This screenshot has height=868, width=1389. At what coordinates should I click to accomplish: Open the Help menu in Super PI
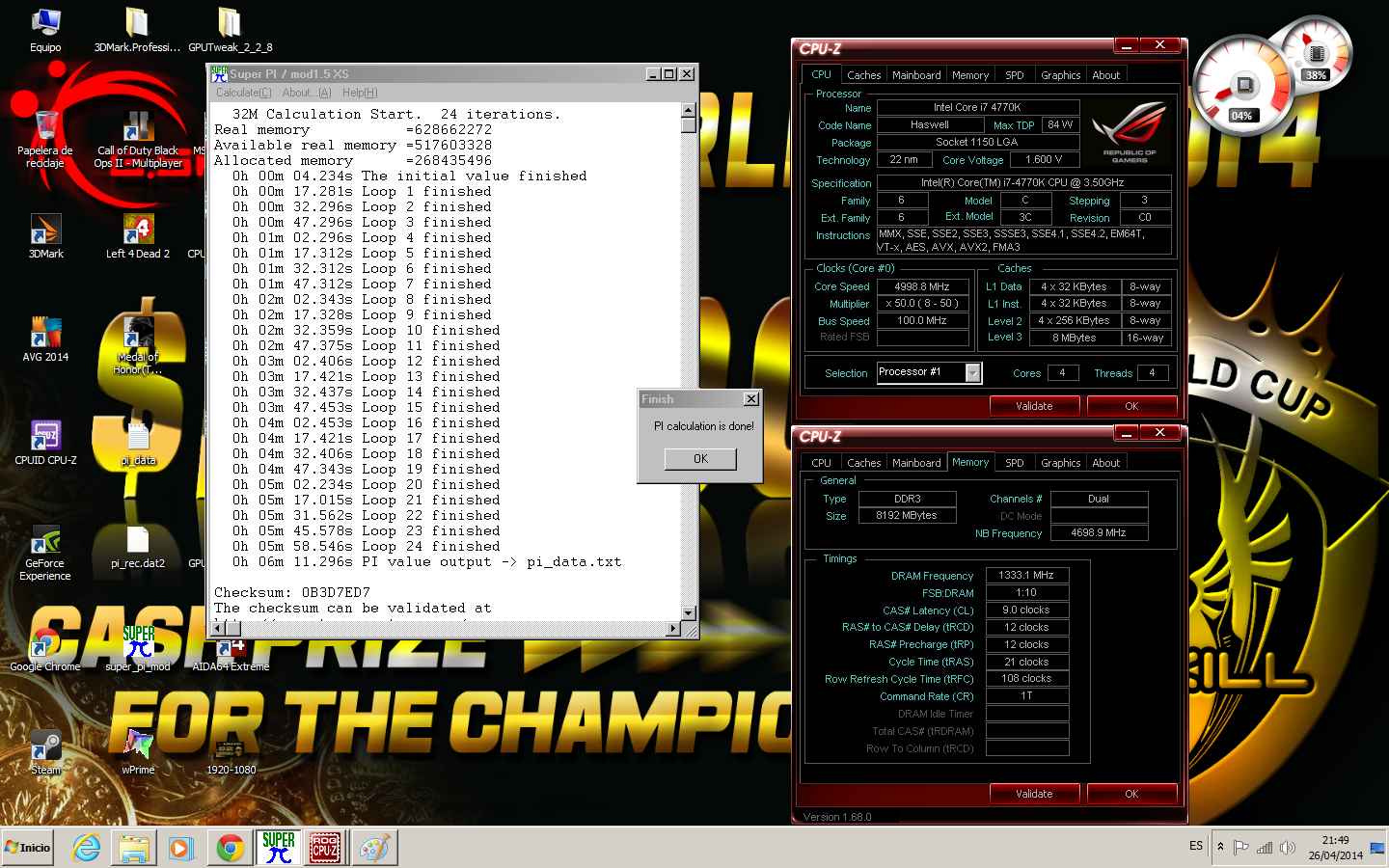point(360,93)
